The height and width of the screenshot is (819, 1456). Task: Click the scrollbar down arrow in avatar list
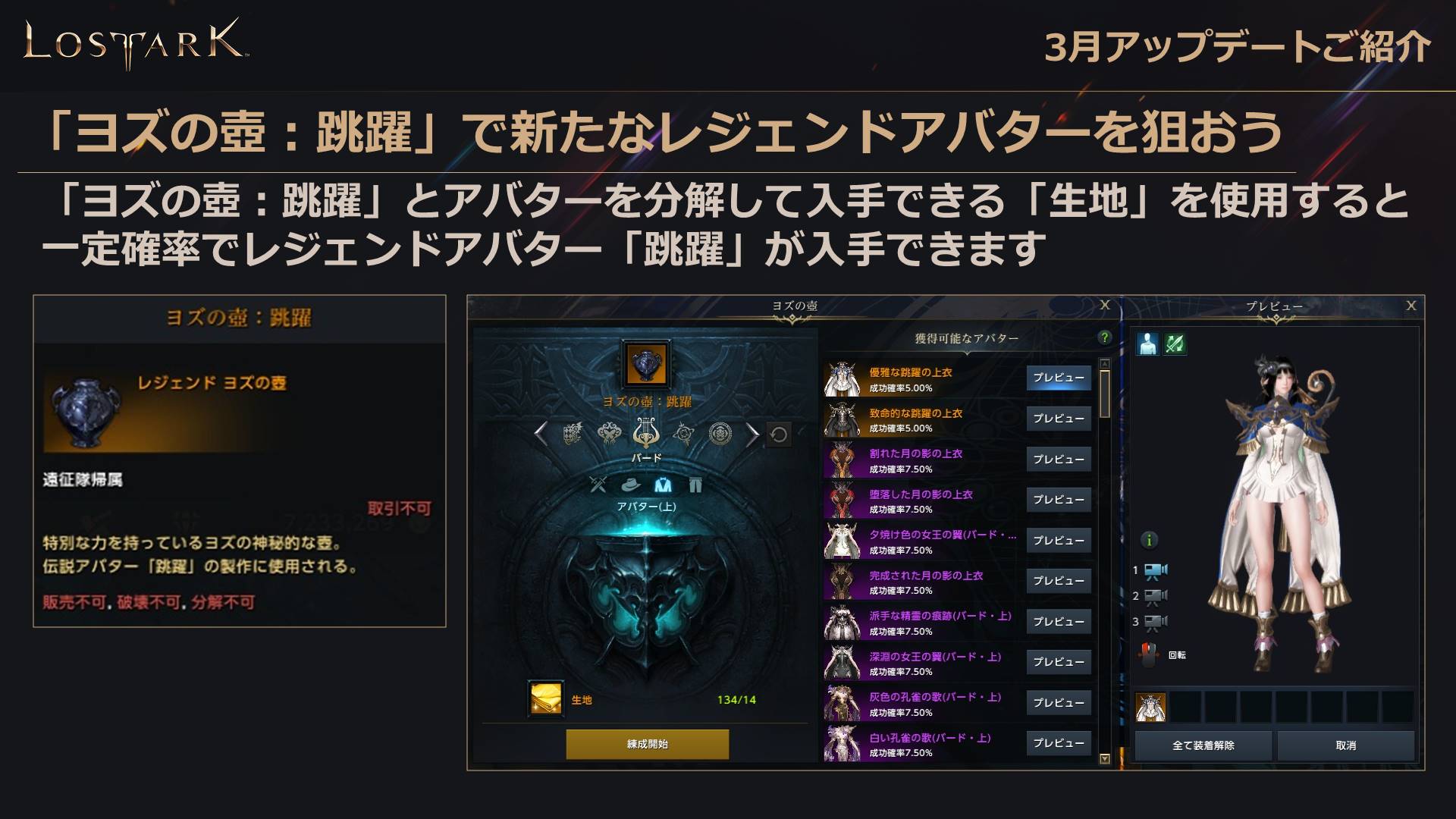(1105, 758)
